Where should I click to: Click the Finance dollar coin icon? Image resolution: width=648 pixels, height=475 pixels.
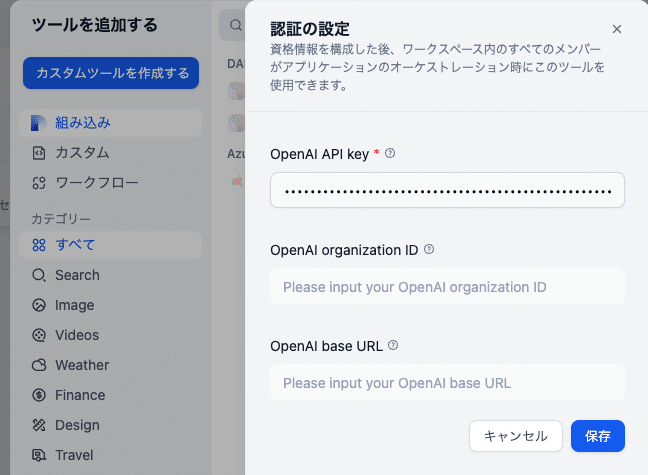[x=39, y=395]
